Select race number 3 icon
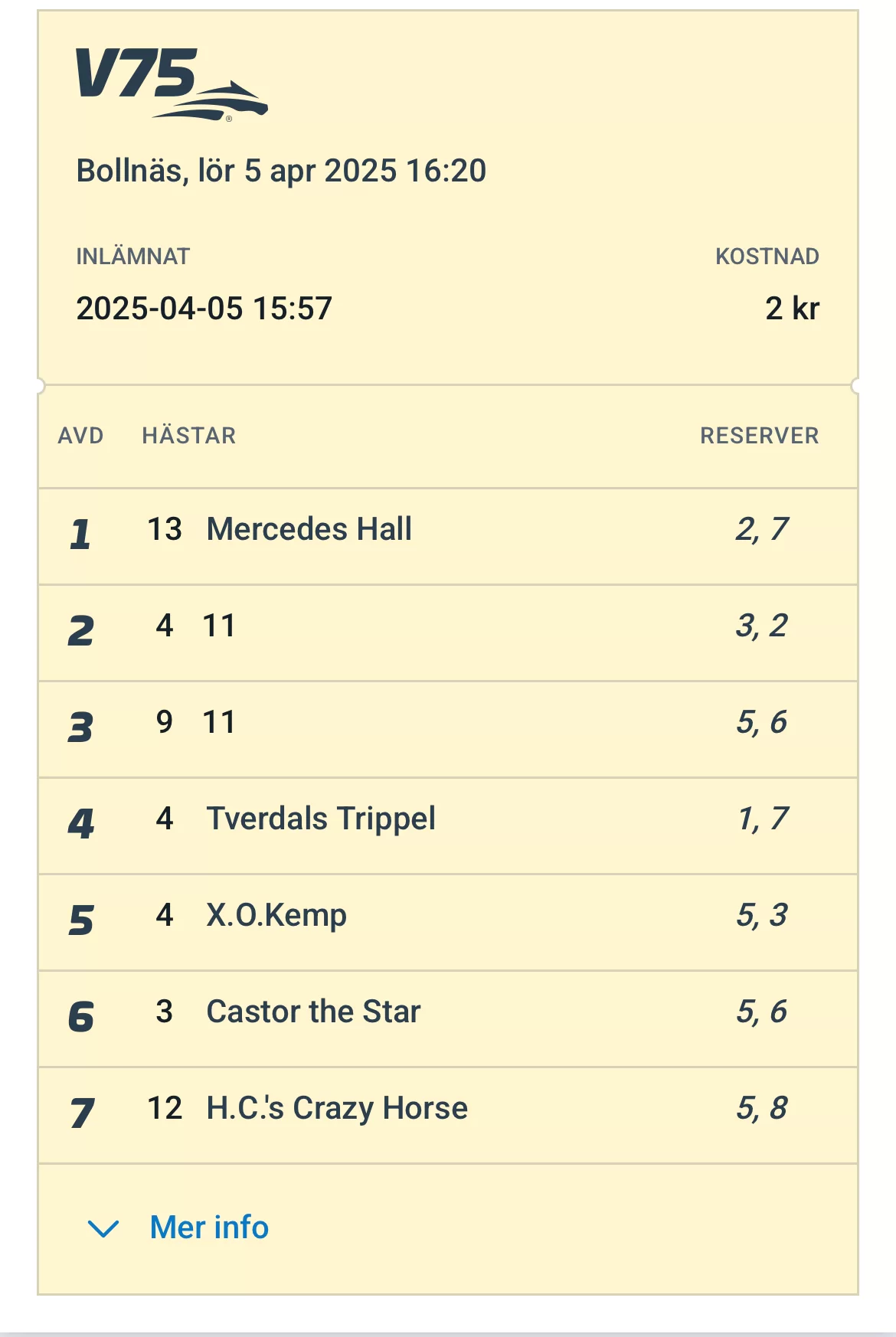 (80, 727)
